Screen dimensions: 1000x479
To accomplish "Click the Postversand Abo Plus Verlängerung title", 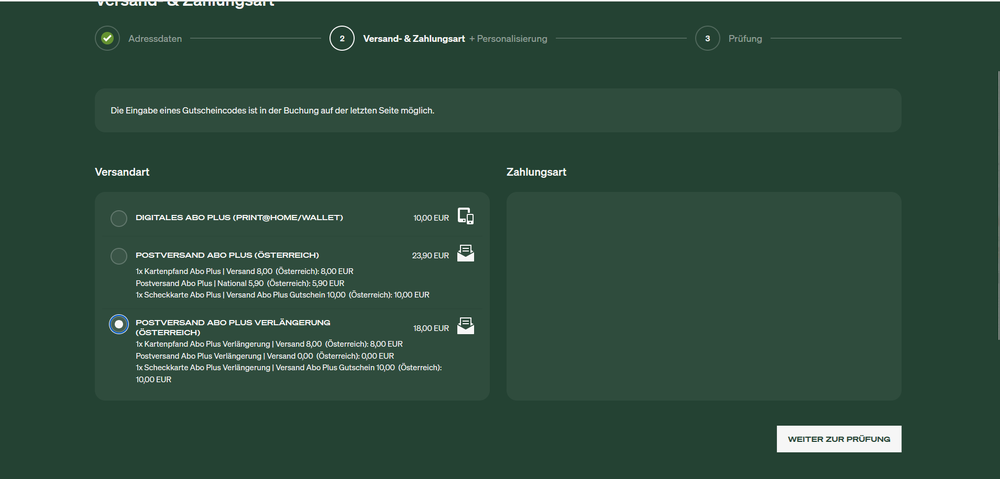I will [x=233, y=327].
